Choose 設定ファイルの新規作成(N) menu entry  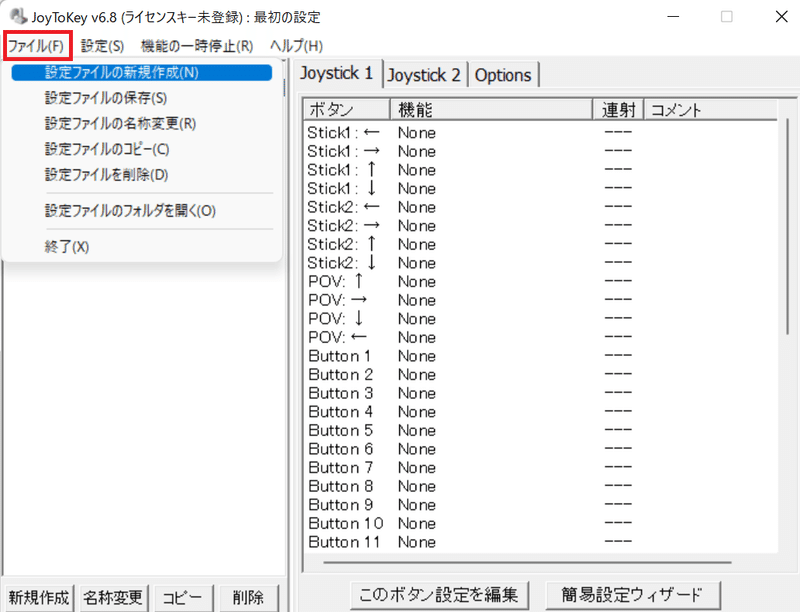(x=142, y=72)
